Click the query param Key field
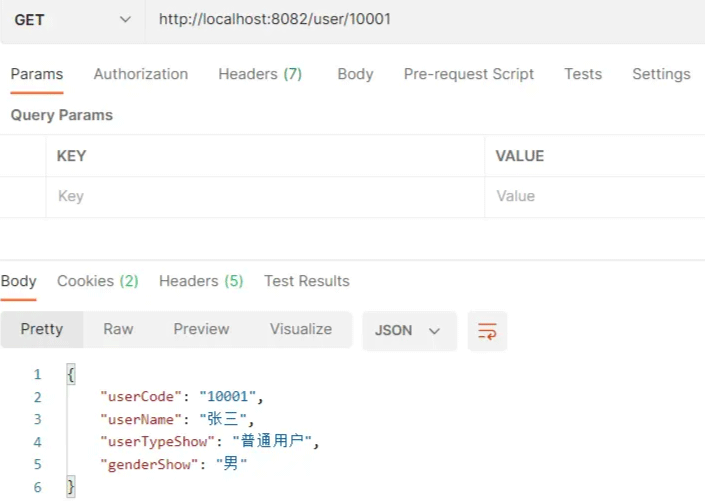The width and height of the screenshot is (705, 503). point(265,197)
